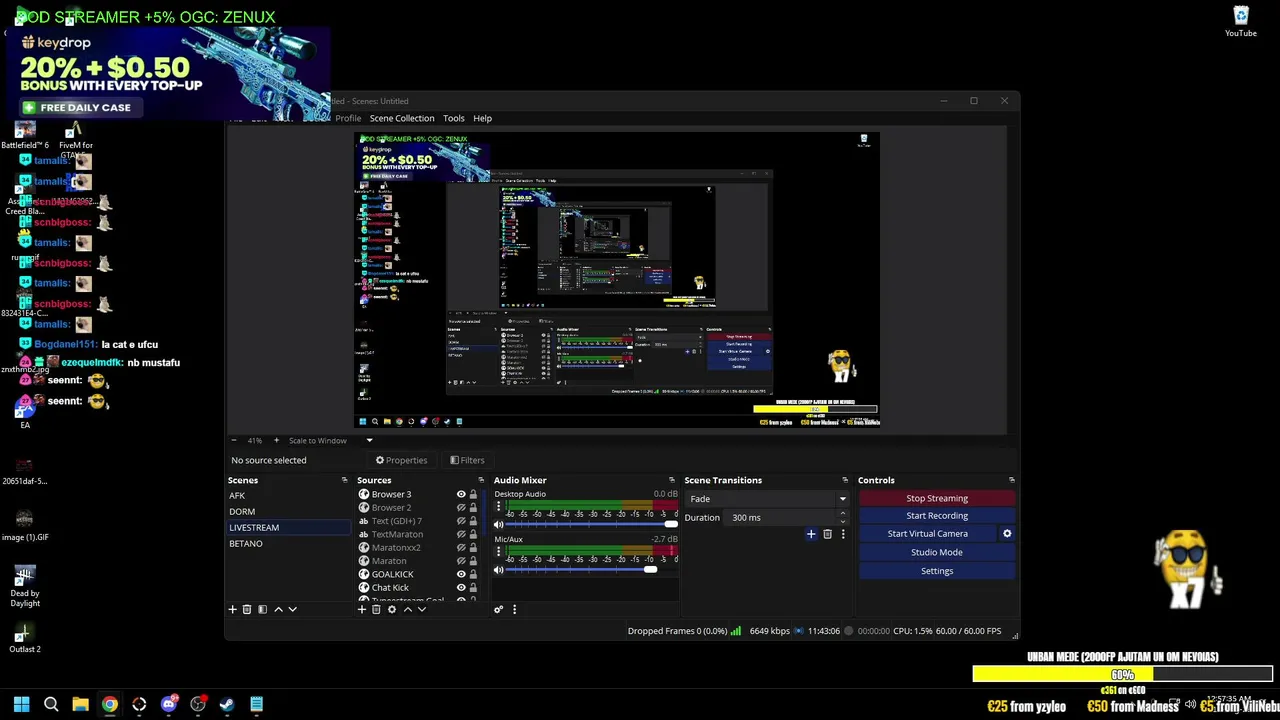Viewport: 1280px width, 720px height.
Task: Open OBS Settings button
Action: click(937, 571)
